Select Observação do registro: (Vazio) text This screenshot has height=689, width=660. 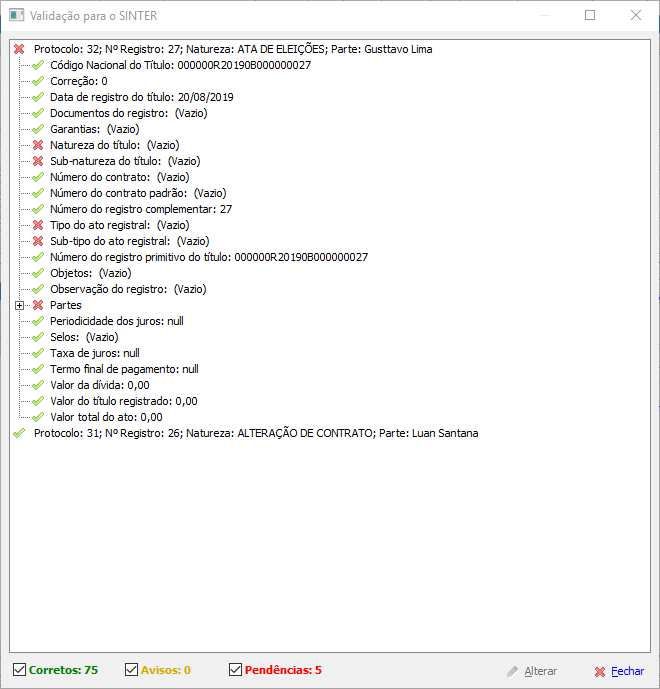(128, 289)
